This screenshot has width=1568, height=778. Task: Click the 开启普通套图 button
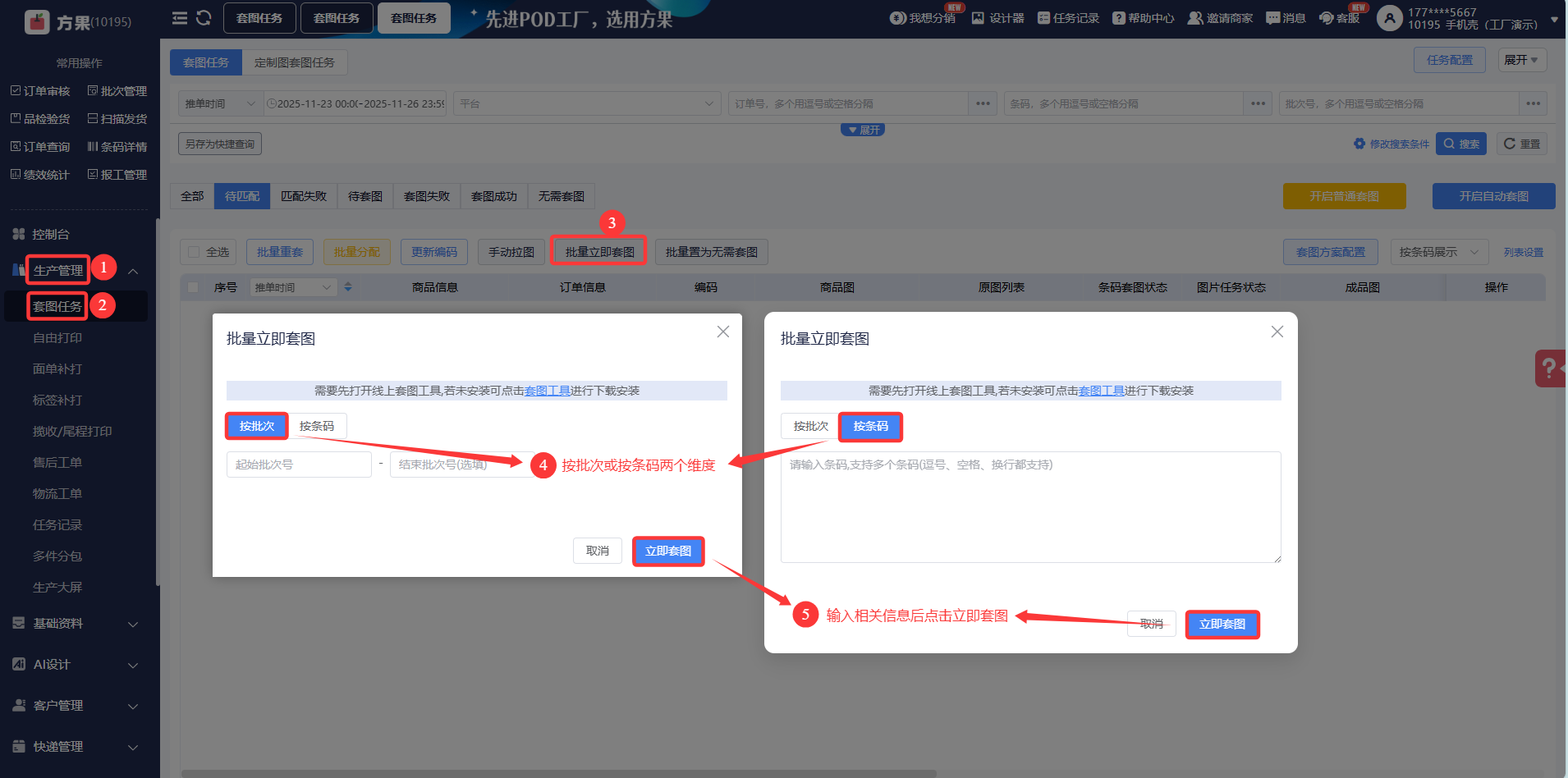click(1345, 196)
